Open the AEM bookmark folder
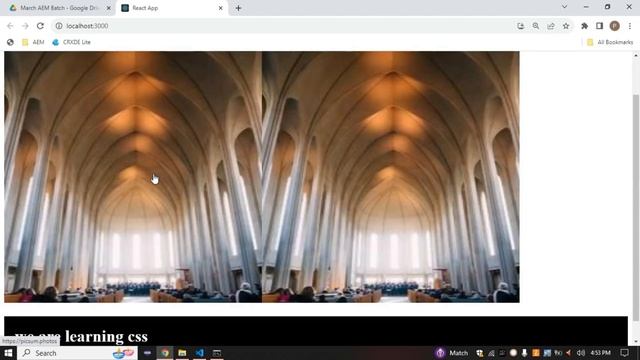 pos(33,42)
